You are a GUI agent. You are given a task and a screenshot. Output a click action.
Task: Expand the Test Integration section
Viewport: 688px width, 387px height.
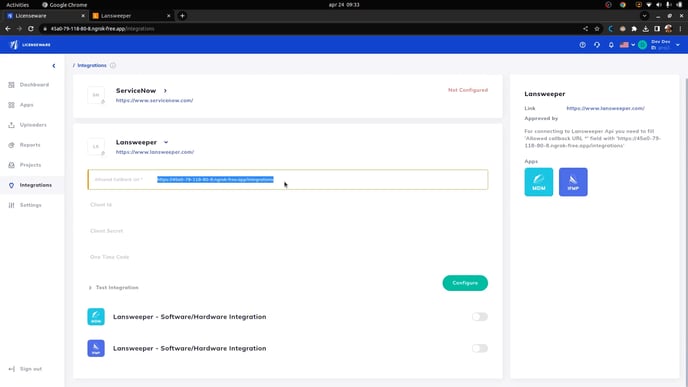point(114,287)
